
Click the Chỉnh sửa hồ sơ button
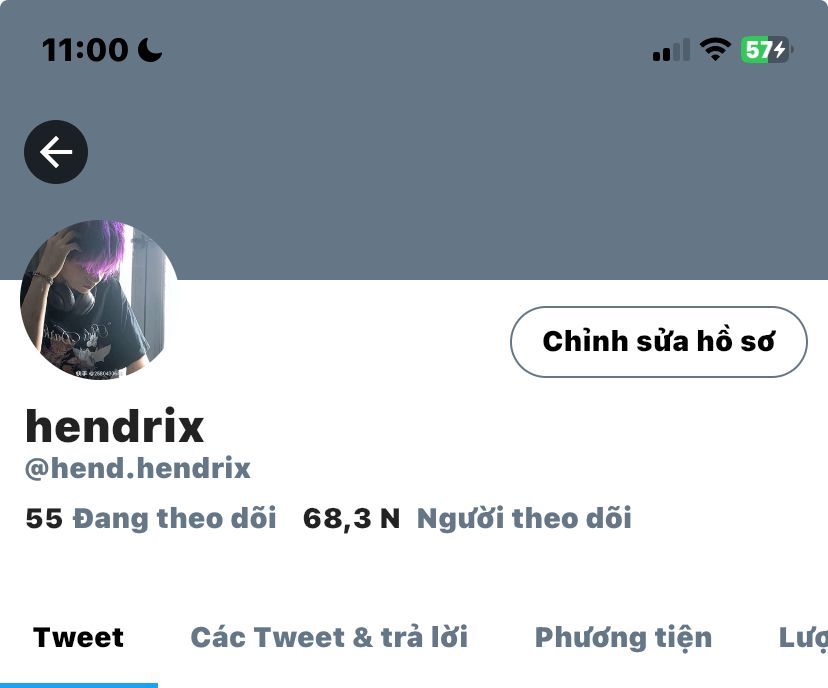tap(658, 342)
